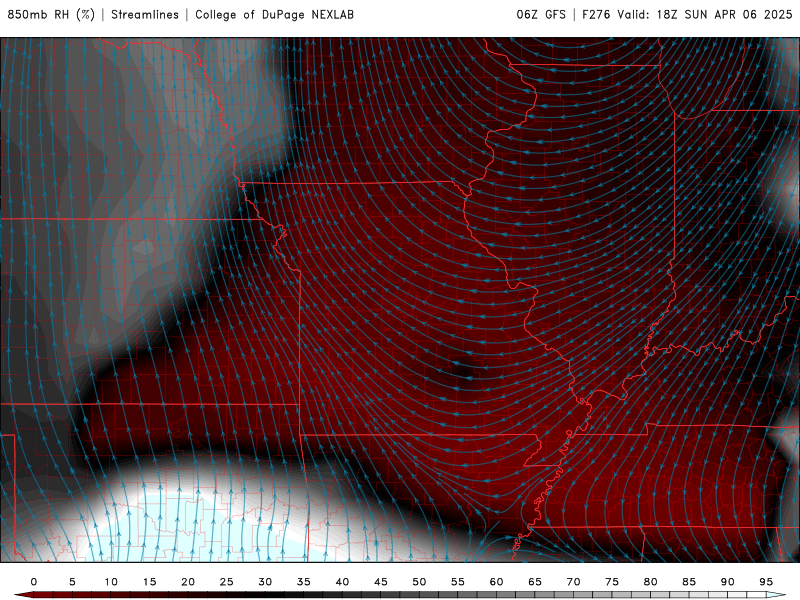800x600 pixels.
Task: Click the colorbar label "0"
Action: (x=34, y=582)
